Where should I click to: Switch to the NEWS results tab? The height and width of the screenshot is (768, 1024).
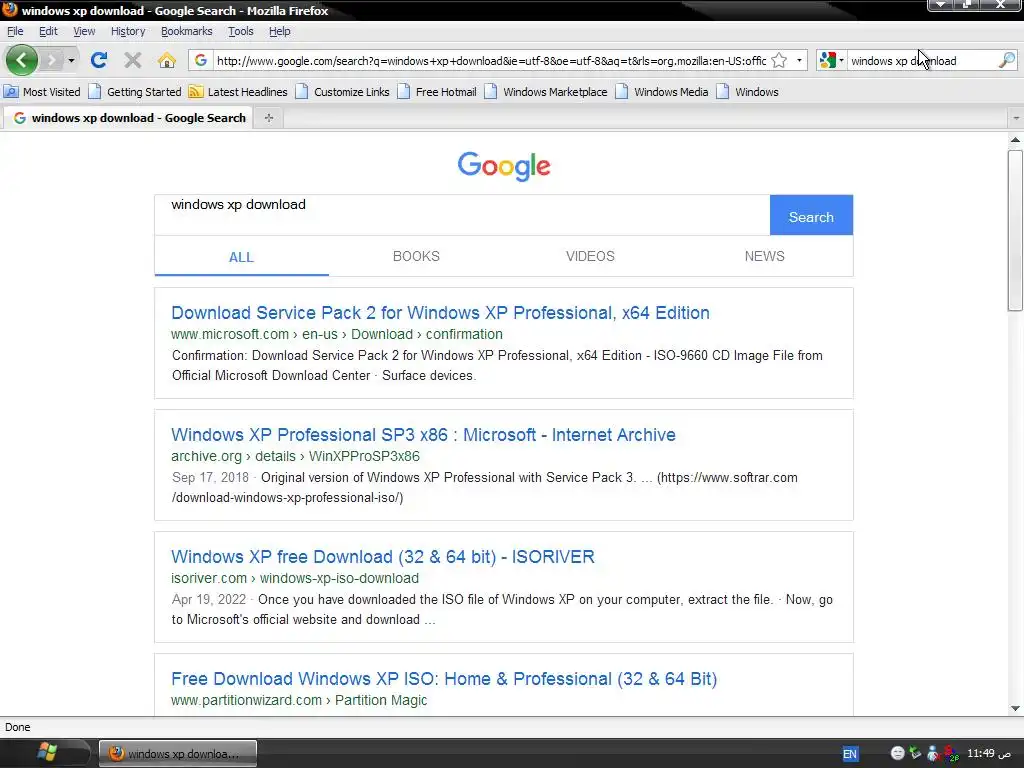(x=765, y=256)
